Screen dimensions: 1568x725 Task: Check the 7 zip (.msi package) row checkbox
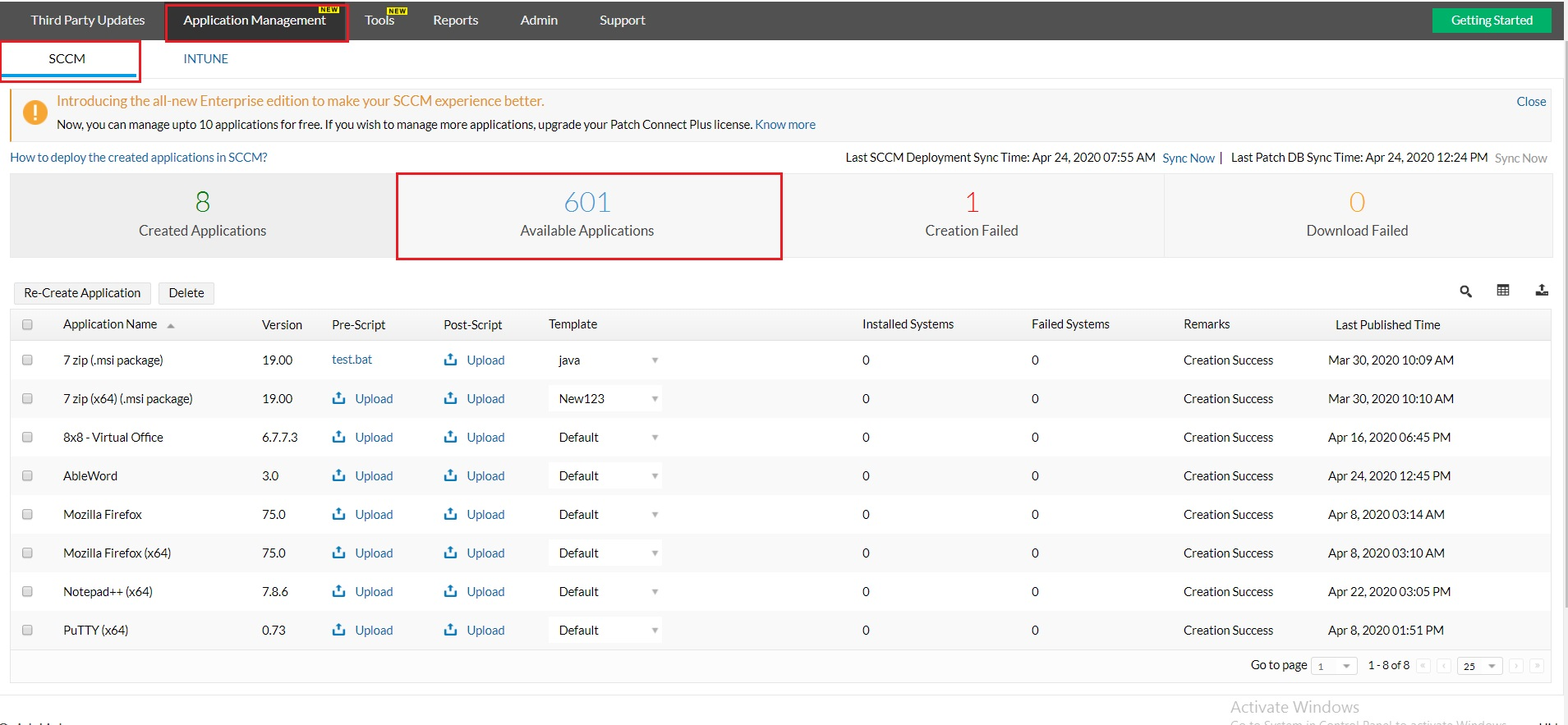coord(27,360)
